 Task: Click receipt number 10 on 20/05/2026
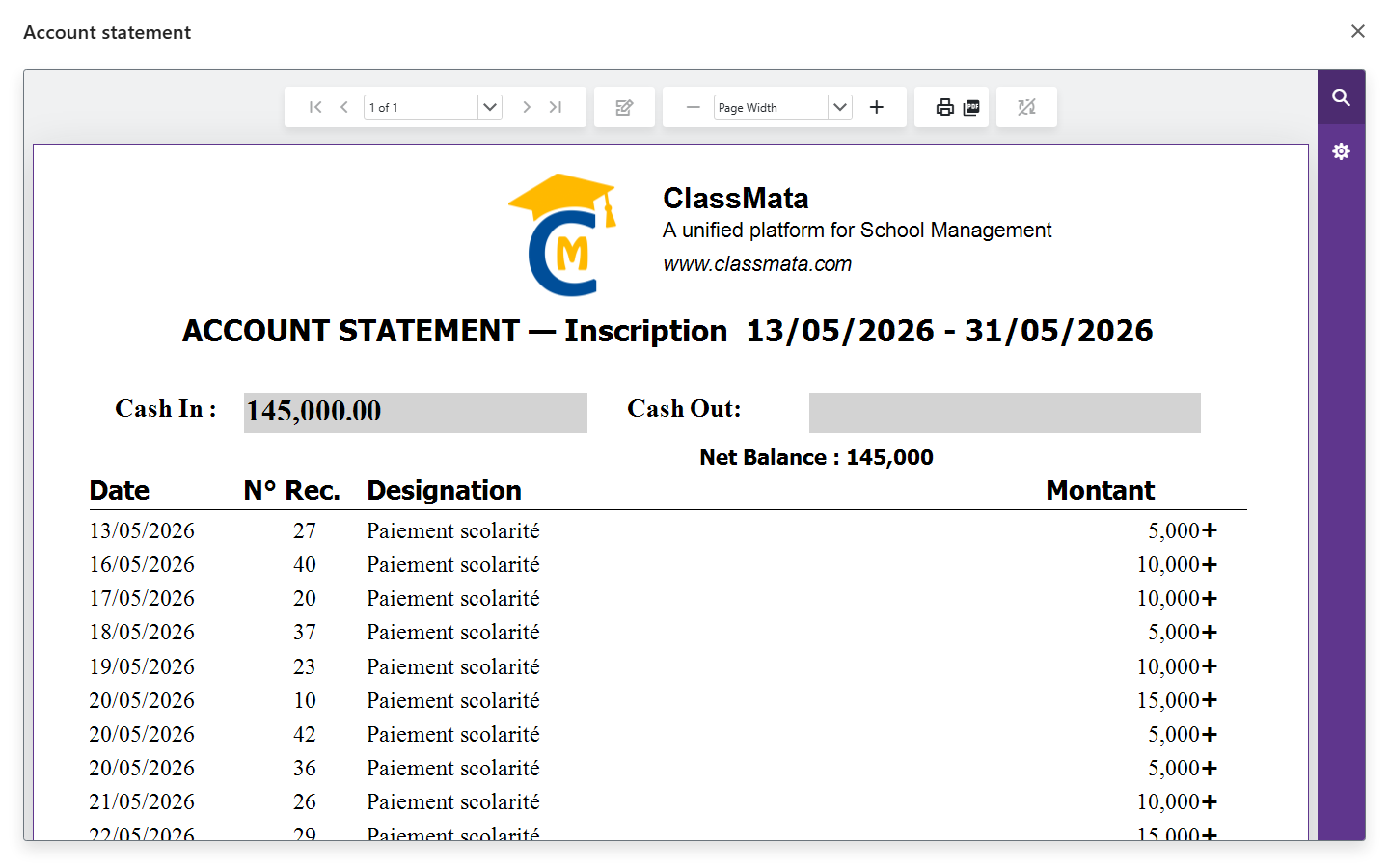click(x=305, y=701)
